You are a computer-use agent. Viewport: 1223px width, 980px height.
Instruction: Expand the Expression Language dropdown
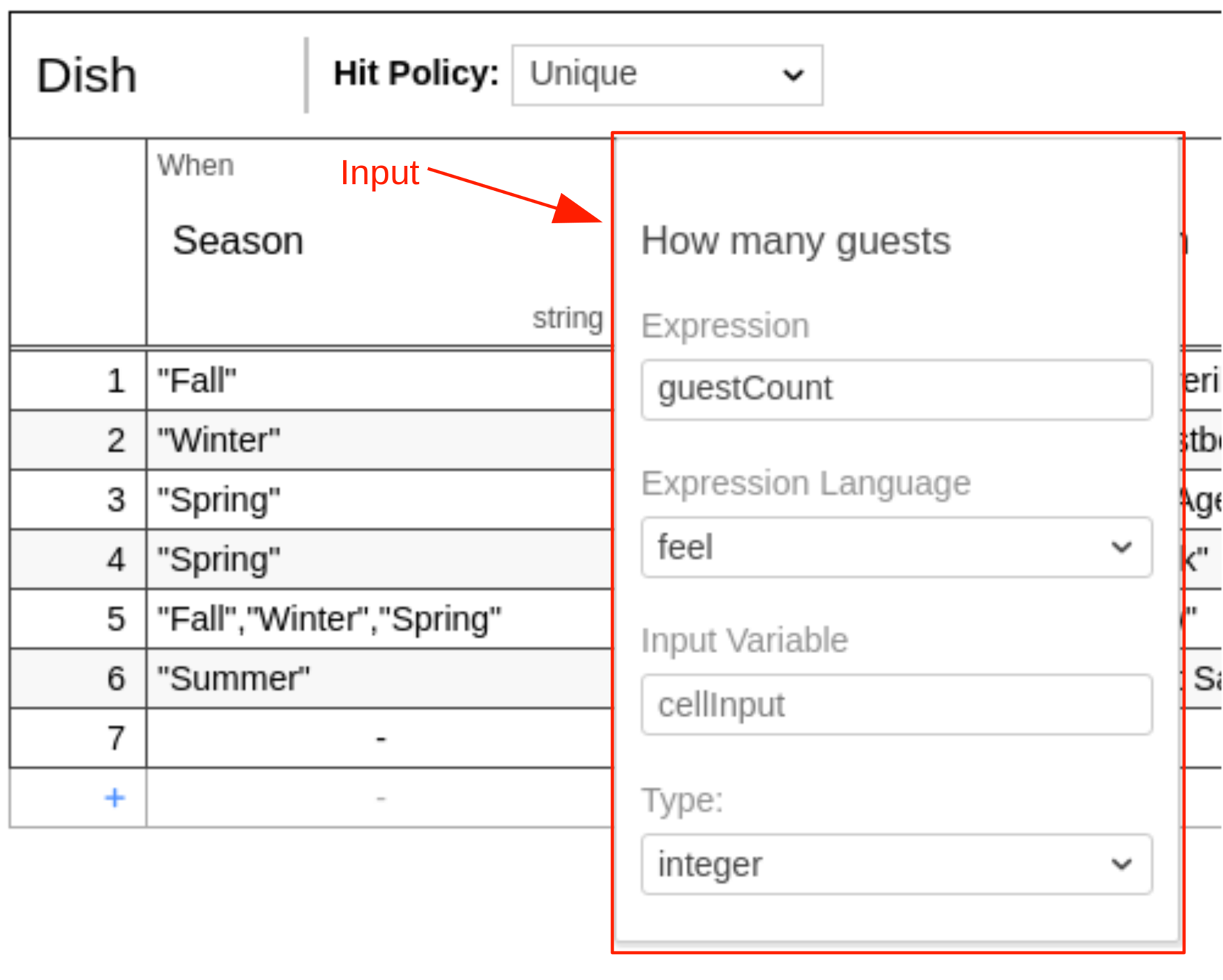[896, 547]
